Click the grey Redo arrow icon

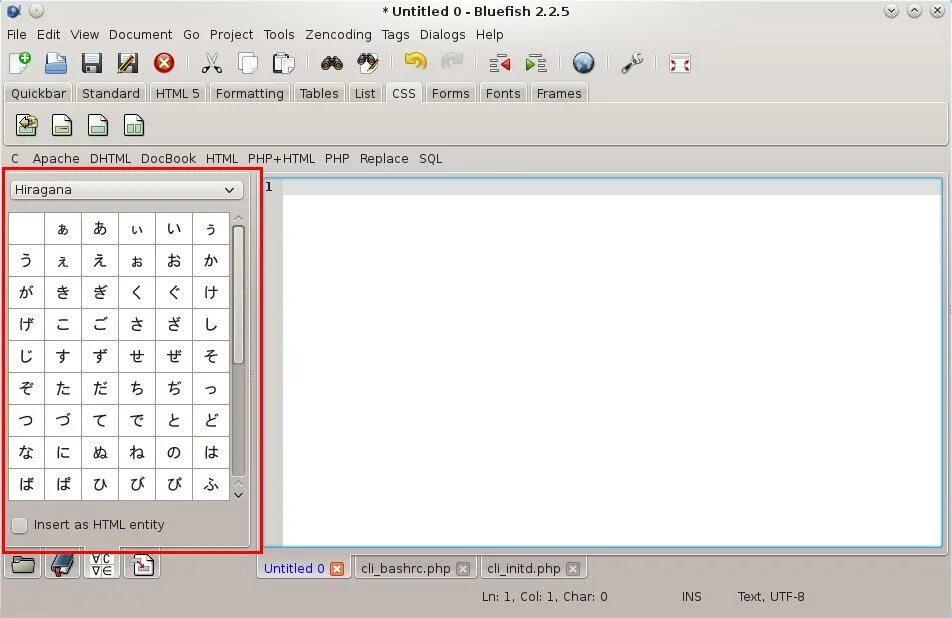(x=452, y=62)
